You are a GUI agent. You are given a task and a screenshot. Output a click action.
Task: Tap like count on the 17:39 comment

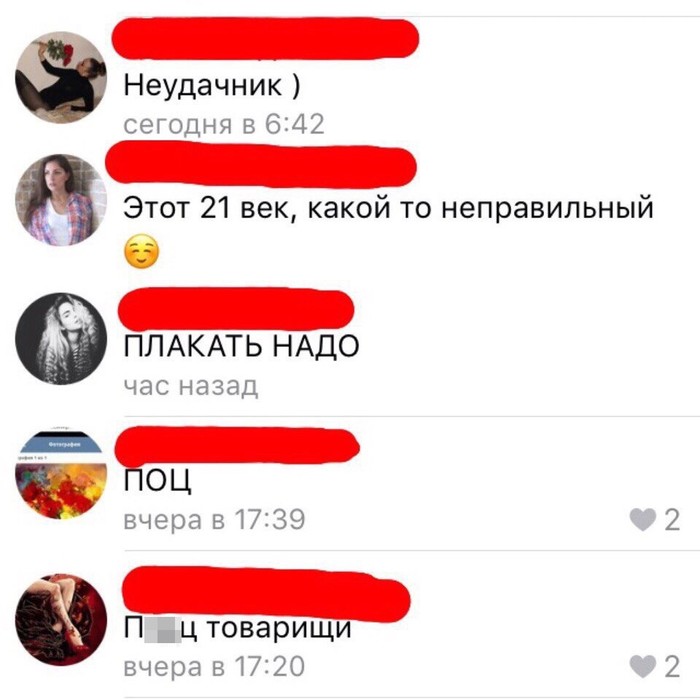point(672,520)
